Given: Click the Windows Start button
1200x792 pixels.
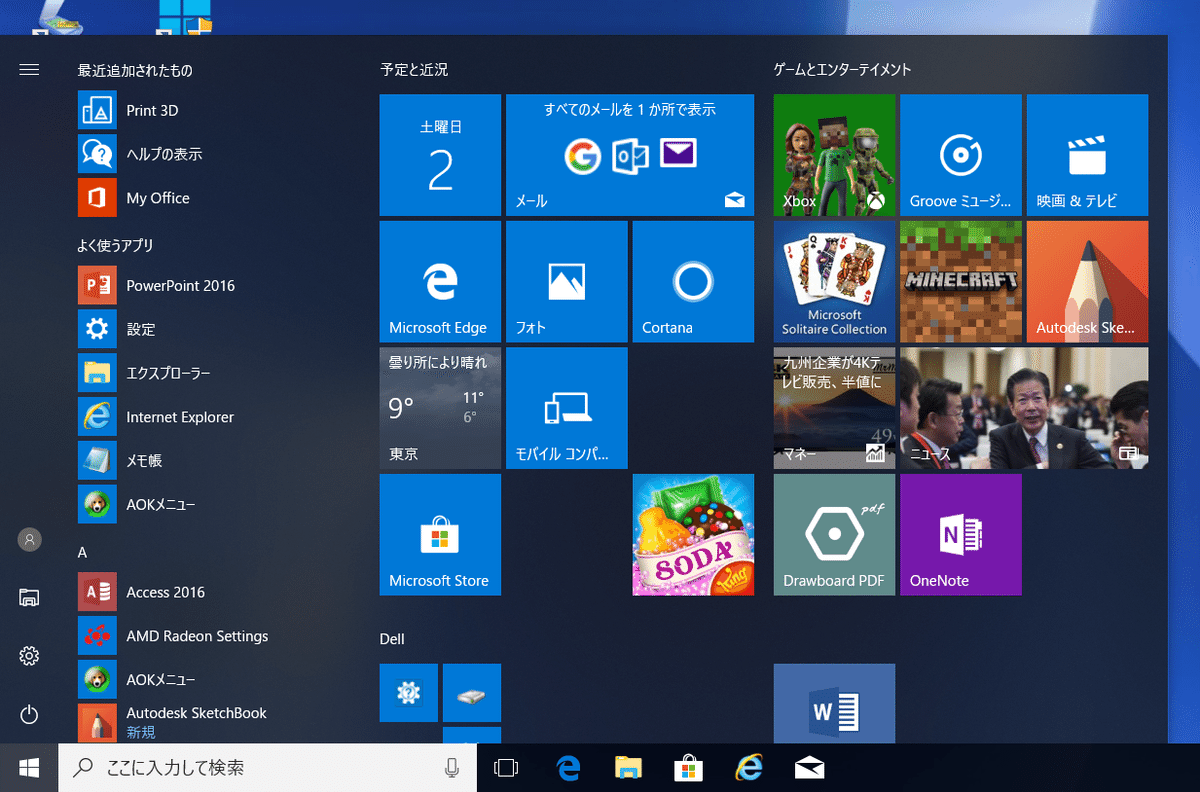Looking at the screenshot, I should (x=29, y=768).
